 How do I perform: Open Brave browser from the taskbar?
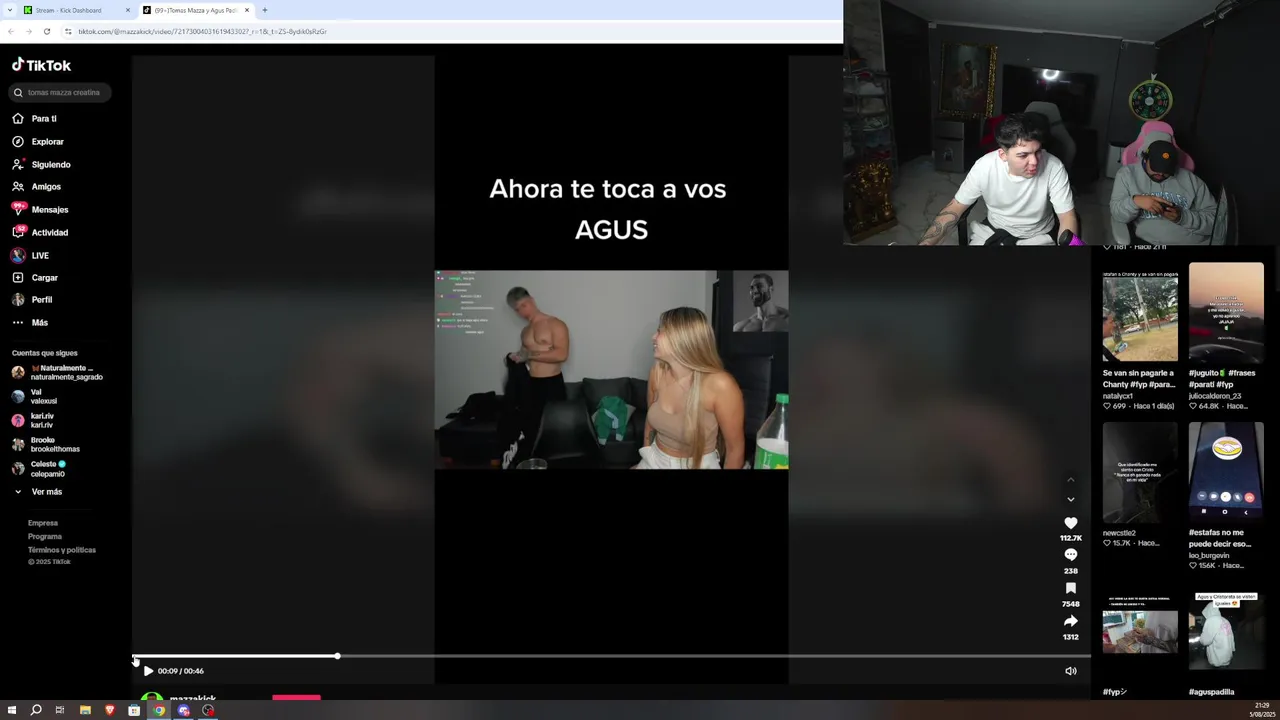(x=110, y=710)
